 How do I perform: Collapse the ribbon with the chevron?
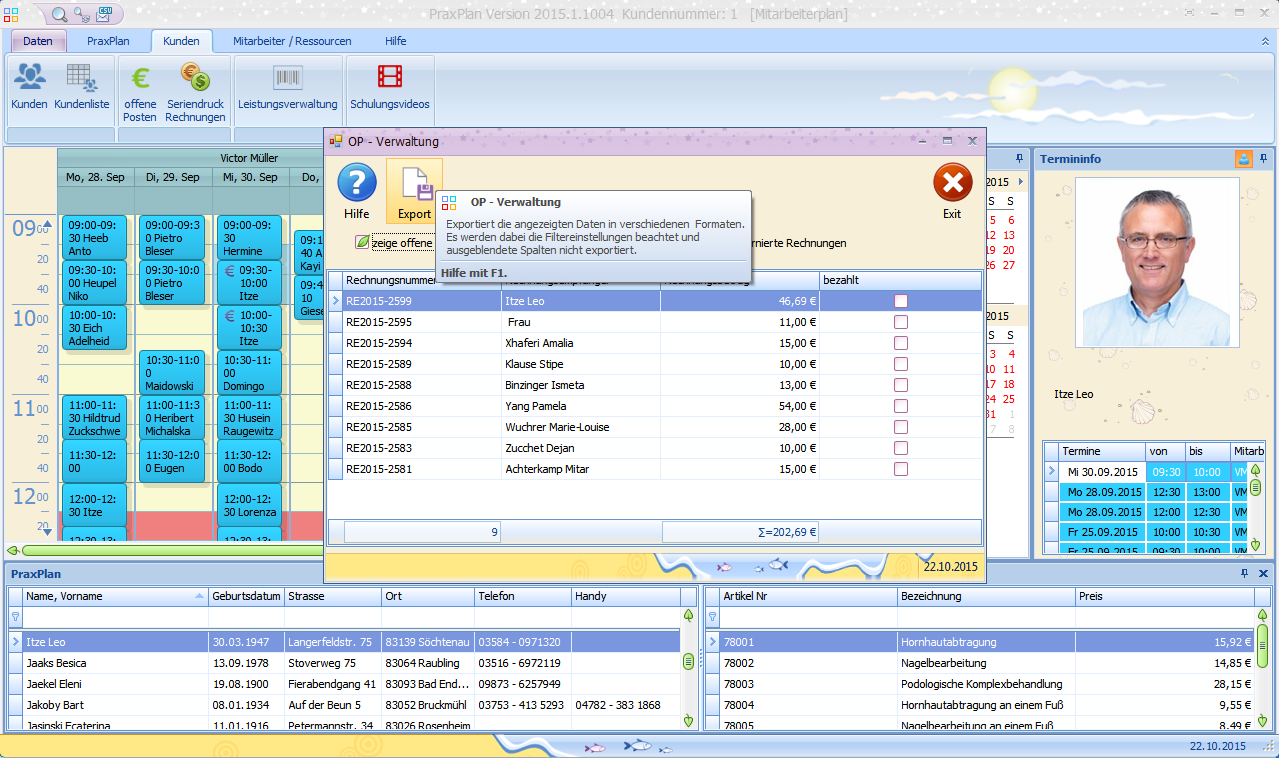coord(1266,41)
